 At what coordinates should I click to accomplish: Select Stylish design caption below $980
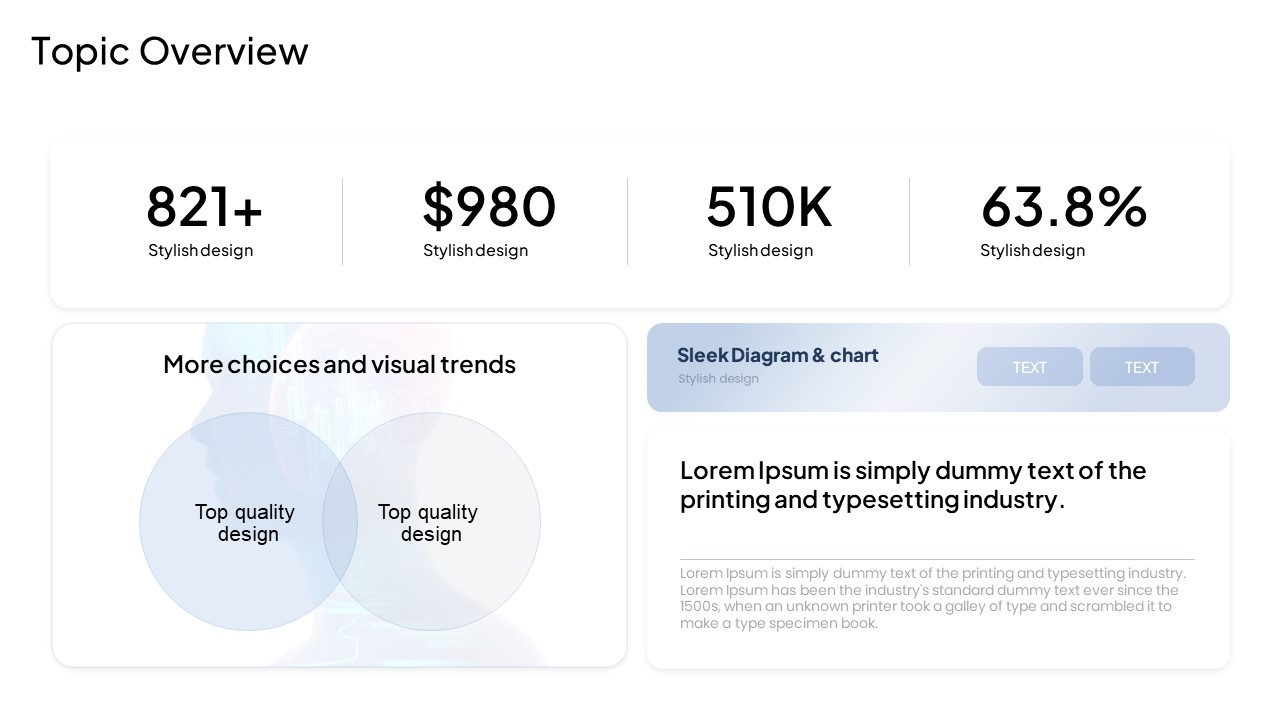pos(475,250)
